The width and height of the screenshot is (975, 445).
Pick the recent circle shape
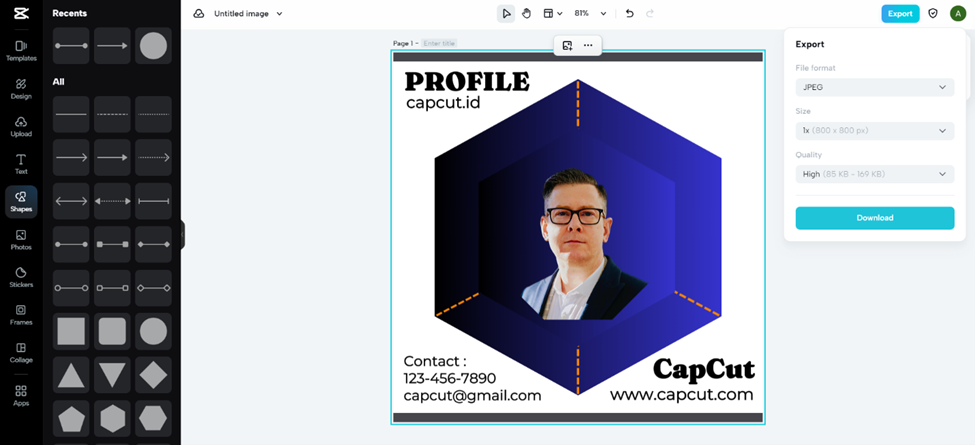point(153,46)
